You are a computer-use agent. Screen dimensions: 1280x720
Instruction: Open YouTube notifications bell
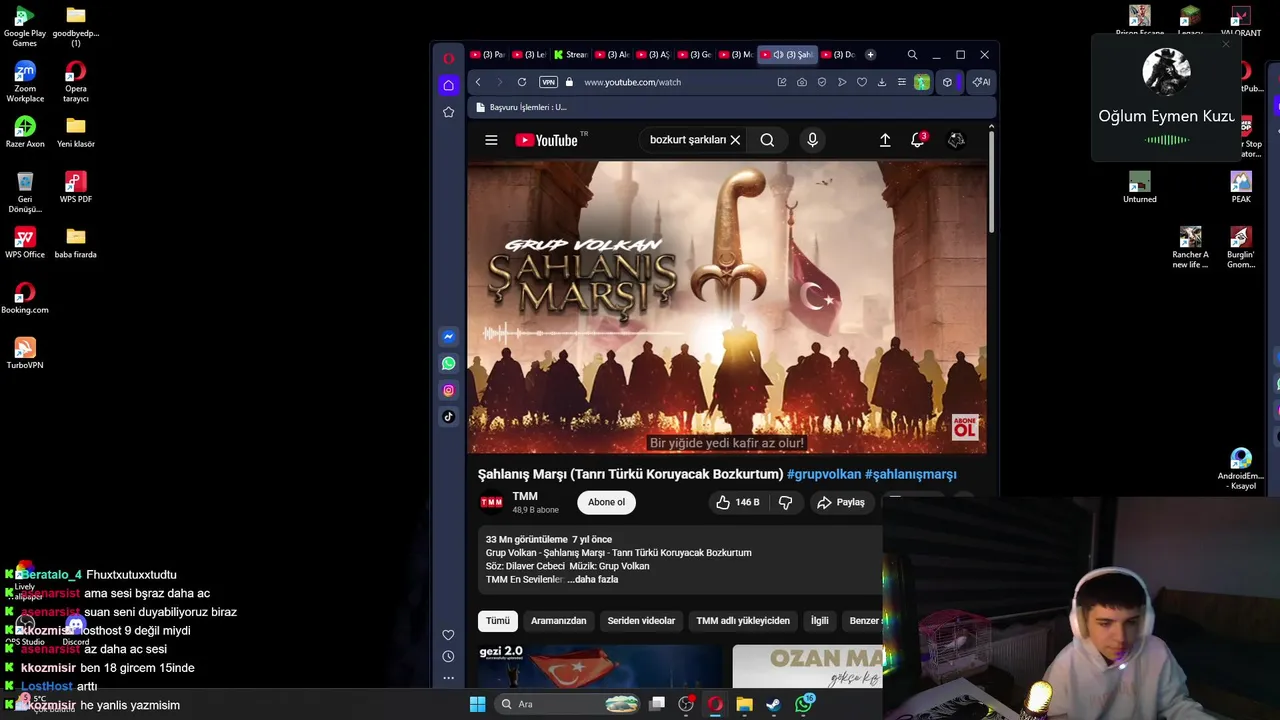pos(917,140)
